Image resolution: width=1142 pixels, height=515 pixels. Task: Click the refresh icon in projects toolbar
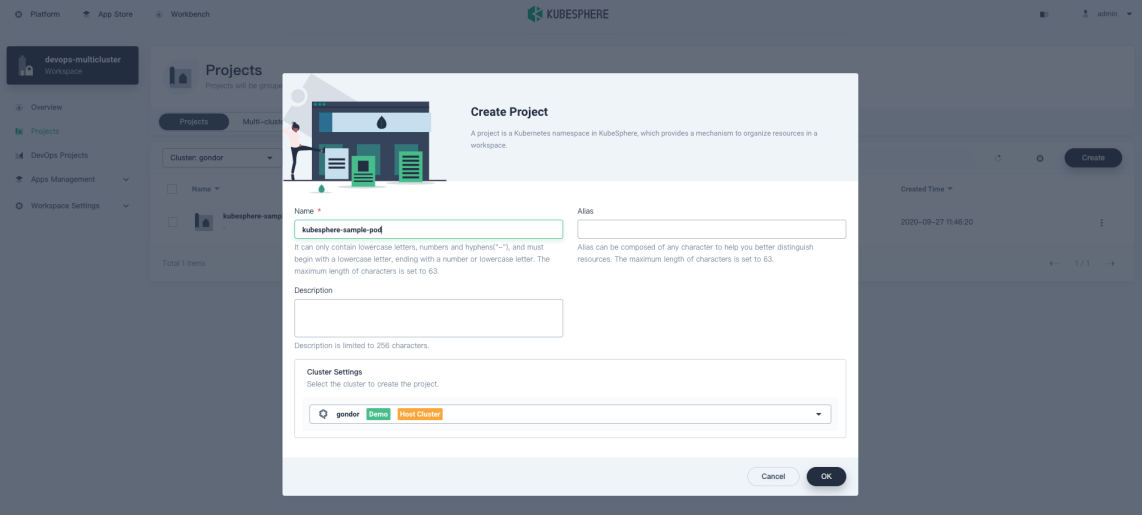(x=998, y=158)
